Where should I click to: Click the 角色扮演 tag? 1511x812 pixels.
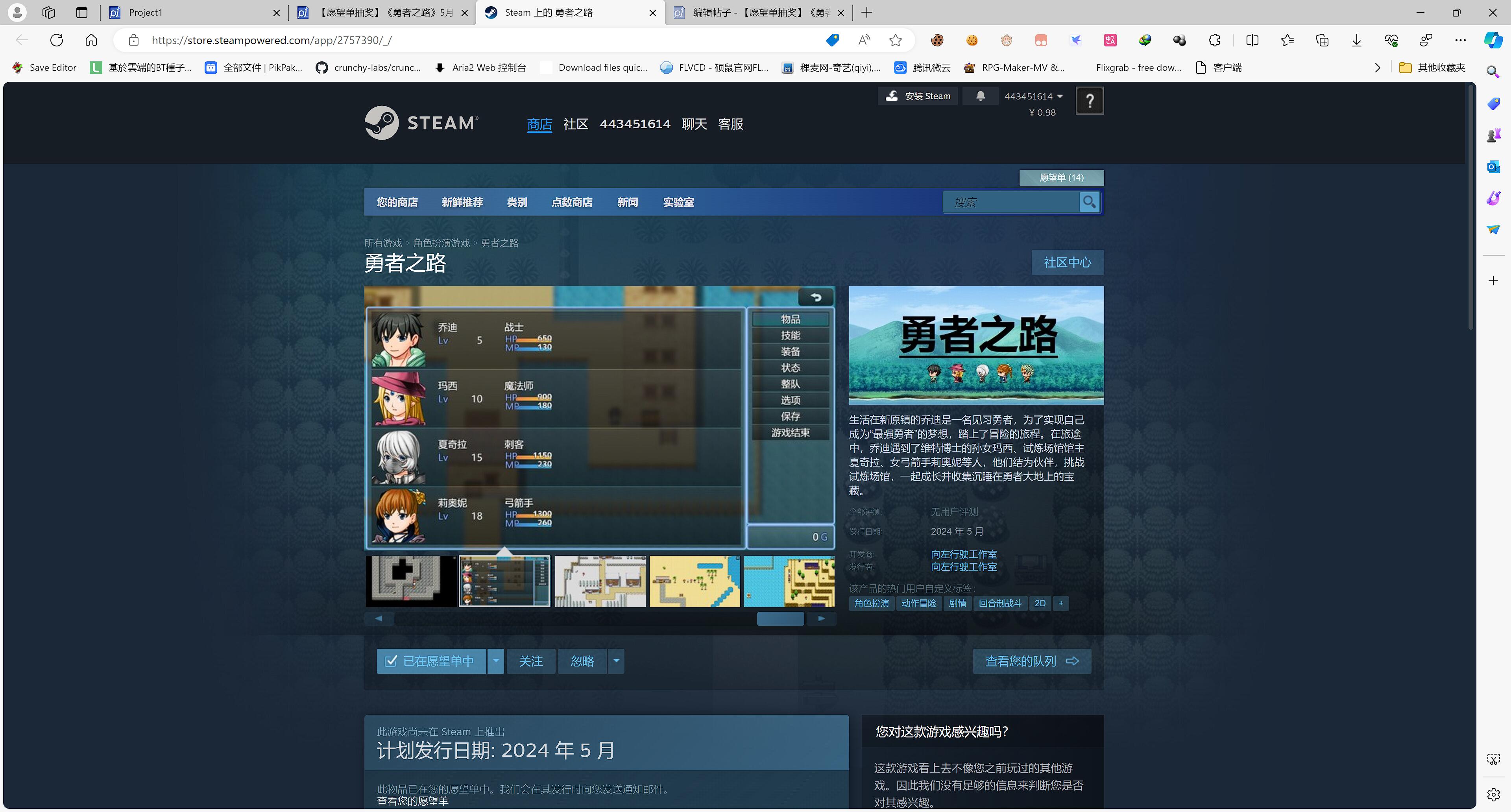click(871, 603)
